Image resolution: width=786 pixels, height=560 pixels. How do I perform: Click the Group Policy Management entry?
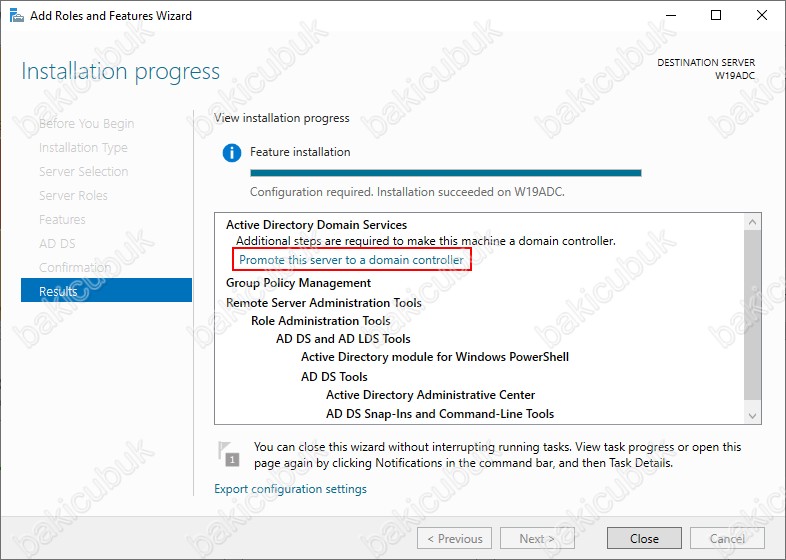(x=298, y=283)
